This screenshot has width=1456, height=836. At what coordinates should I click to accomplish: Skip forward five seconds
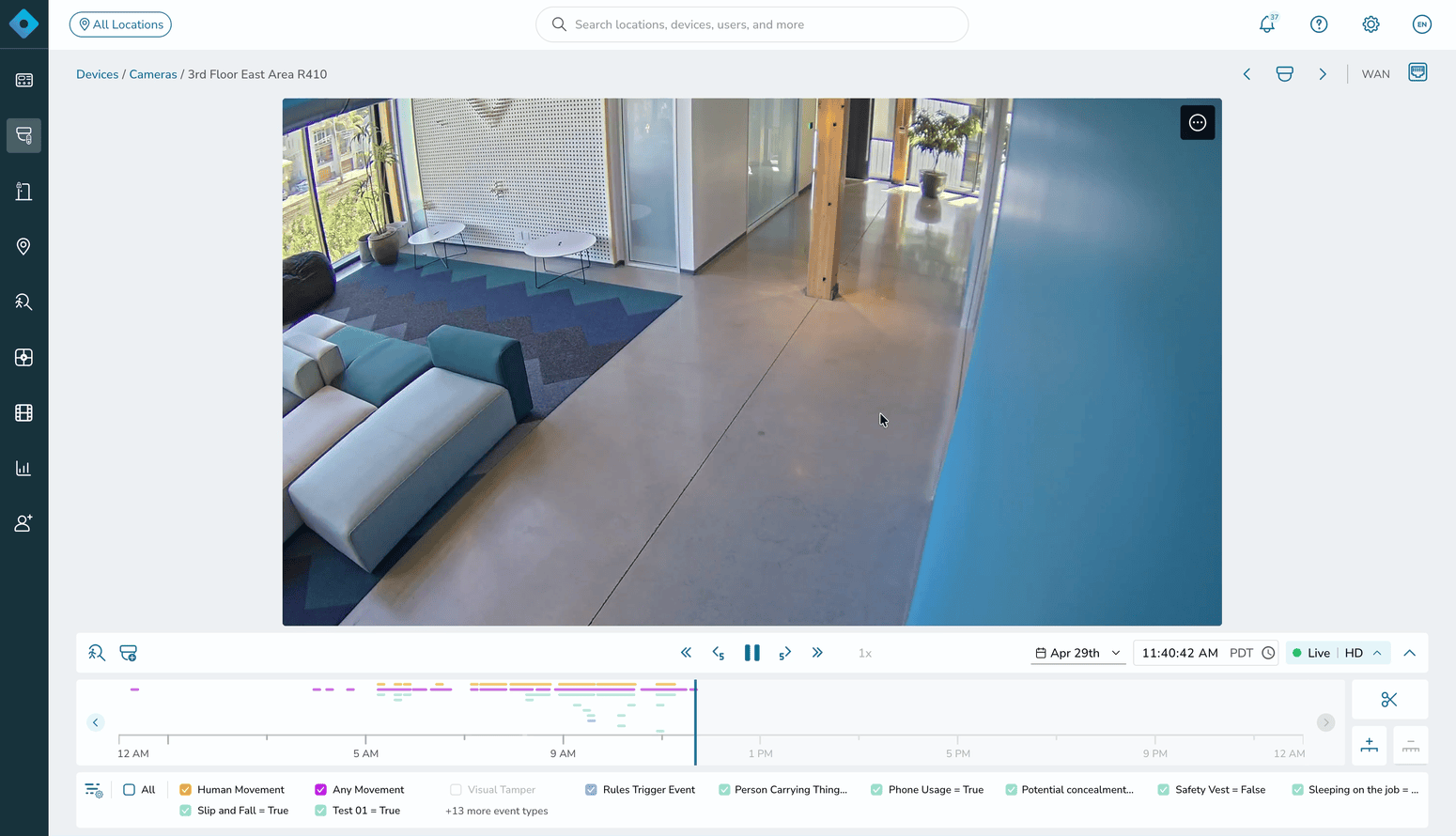[785, 653]
